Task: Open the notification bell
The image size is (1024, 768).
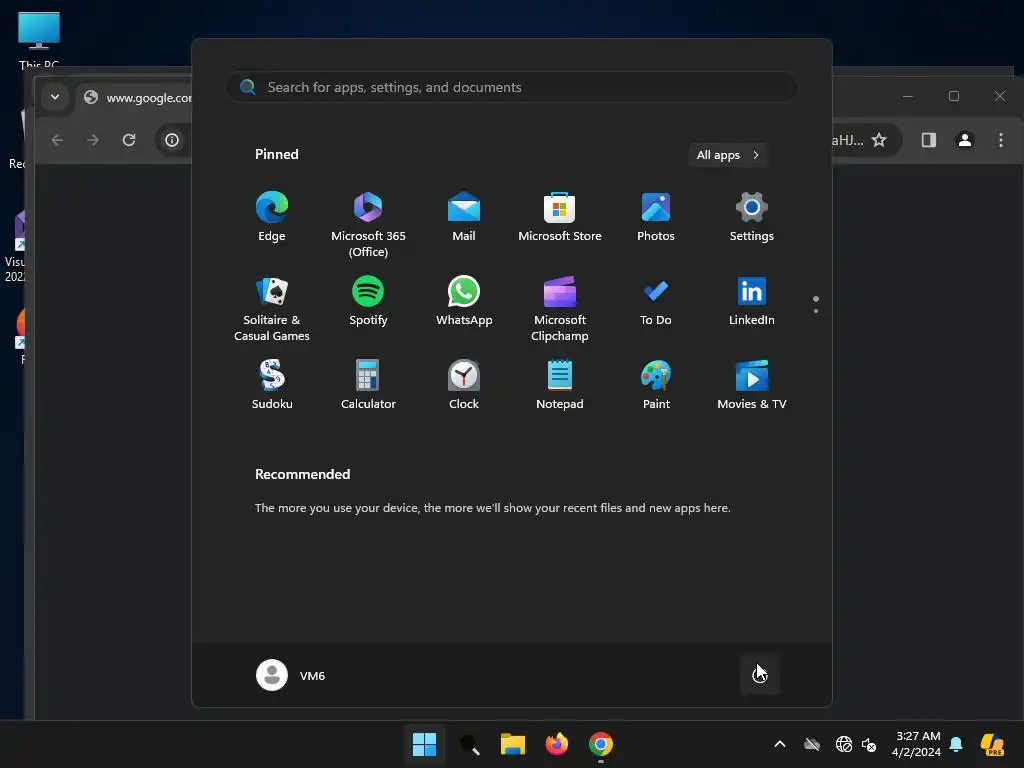Action: click(956, 744)
